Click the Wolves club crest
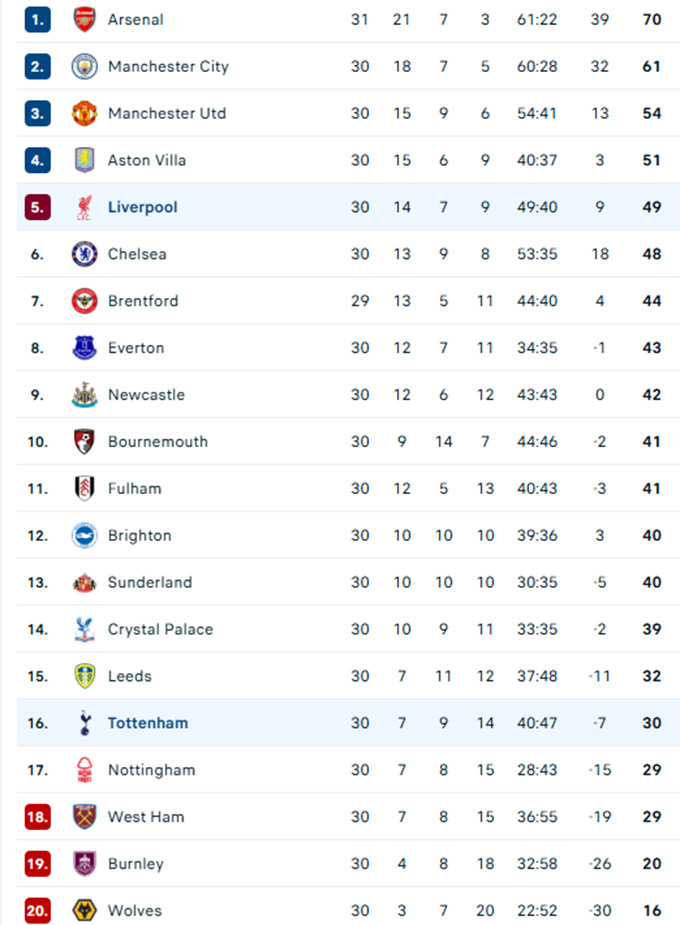This screenshot has width=680, height=925. [x=85, y=911]
